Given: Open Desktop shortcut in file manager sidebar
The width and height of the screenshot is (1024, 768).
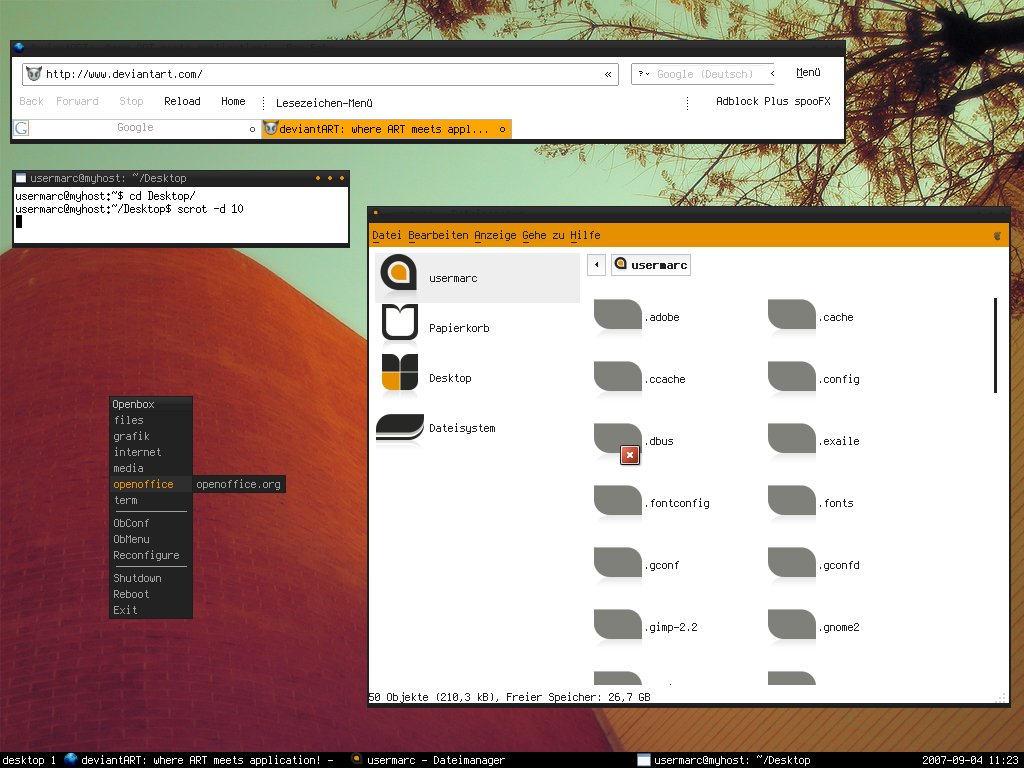Looking at the screenshot, I should tap(477, 377).
